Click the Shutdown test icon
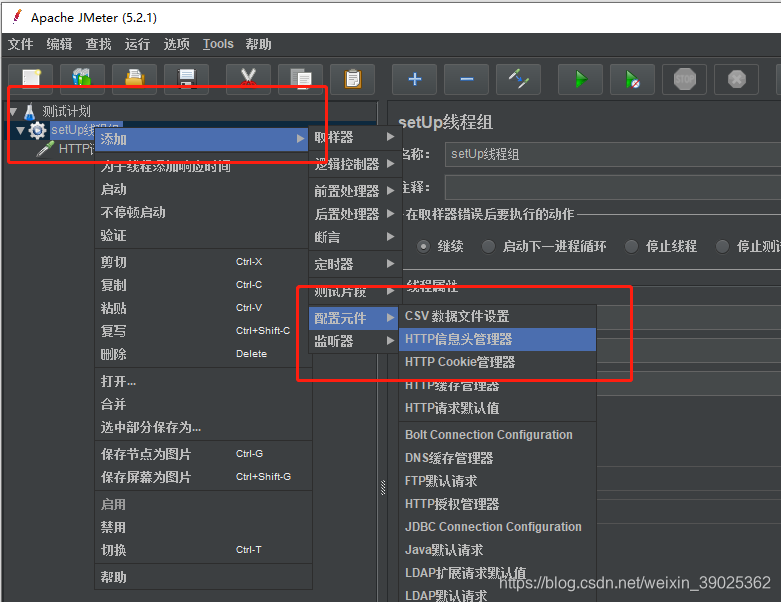This screenshot has width=781, height=602. [736, 79]
